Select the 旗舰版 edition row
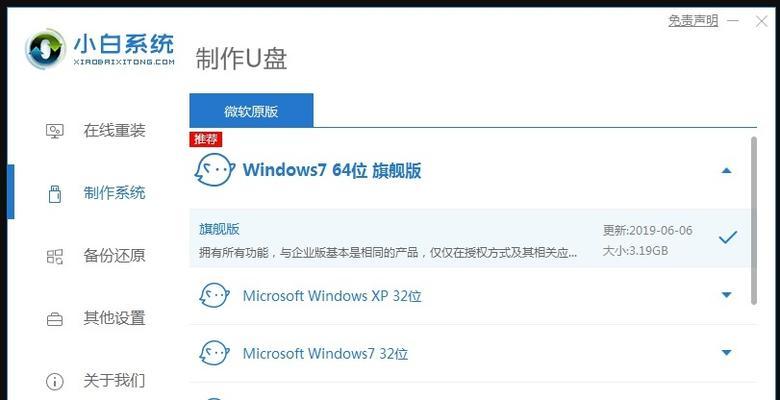 (470, 238)
